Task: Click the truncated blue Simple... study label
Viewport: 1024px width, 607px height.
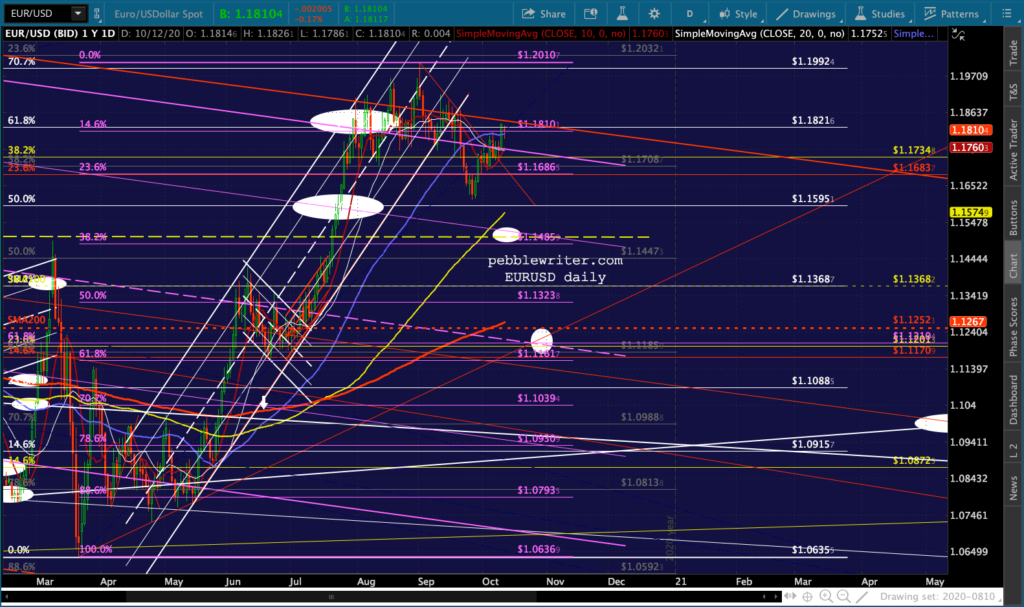Action: tap(914, 33)
